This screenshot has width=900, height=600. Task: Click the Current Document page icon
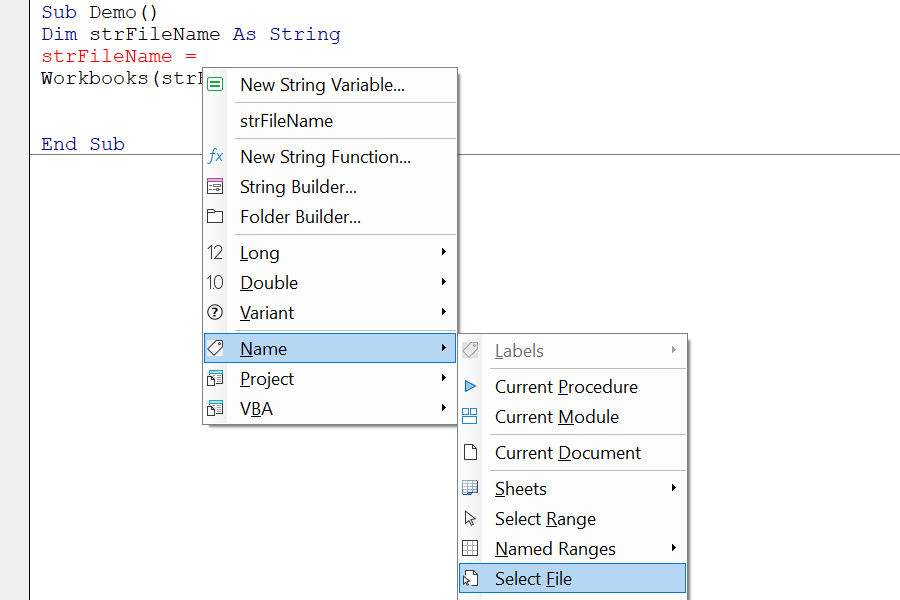pyautogui.click(x=470, y=452)
